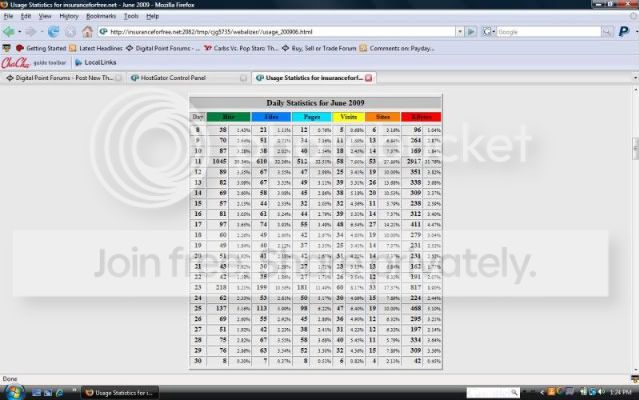Image resolution: width=639 pixels, height=400 pixels.
Task: Click the taskbar clock
Action: point(620,392)
